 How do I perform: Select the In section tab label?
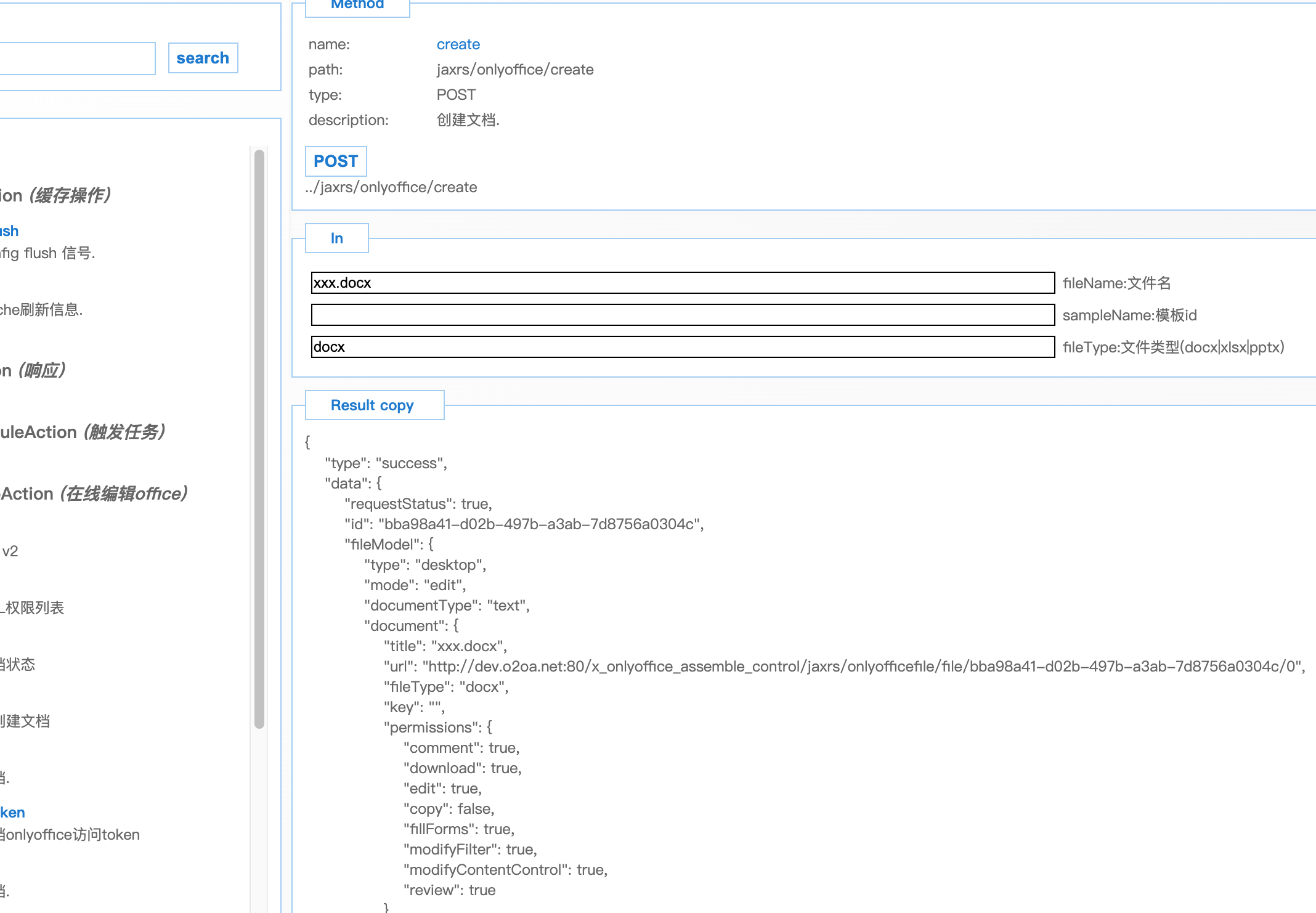tap(336, 238)
